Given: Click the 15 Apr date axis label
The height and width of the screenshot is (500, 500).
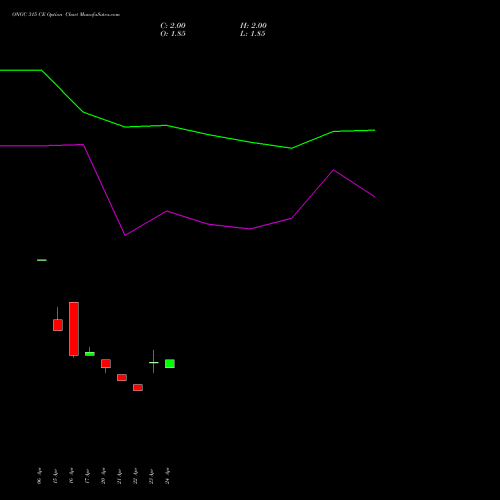Looking at the screenshot, I should [55, 476].
